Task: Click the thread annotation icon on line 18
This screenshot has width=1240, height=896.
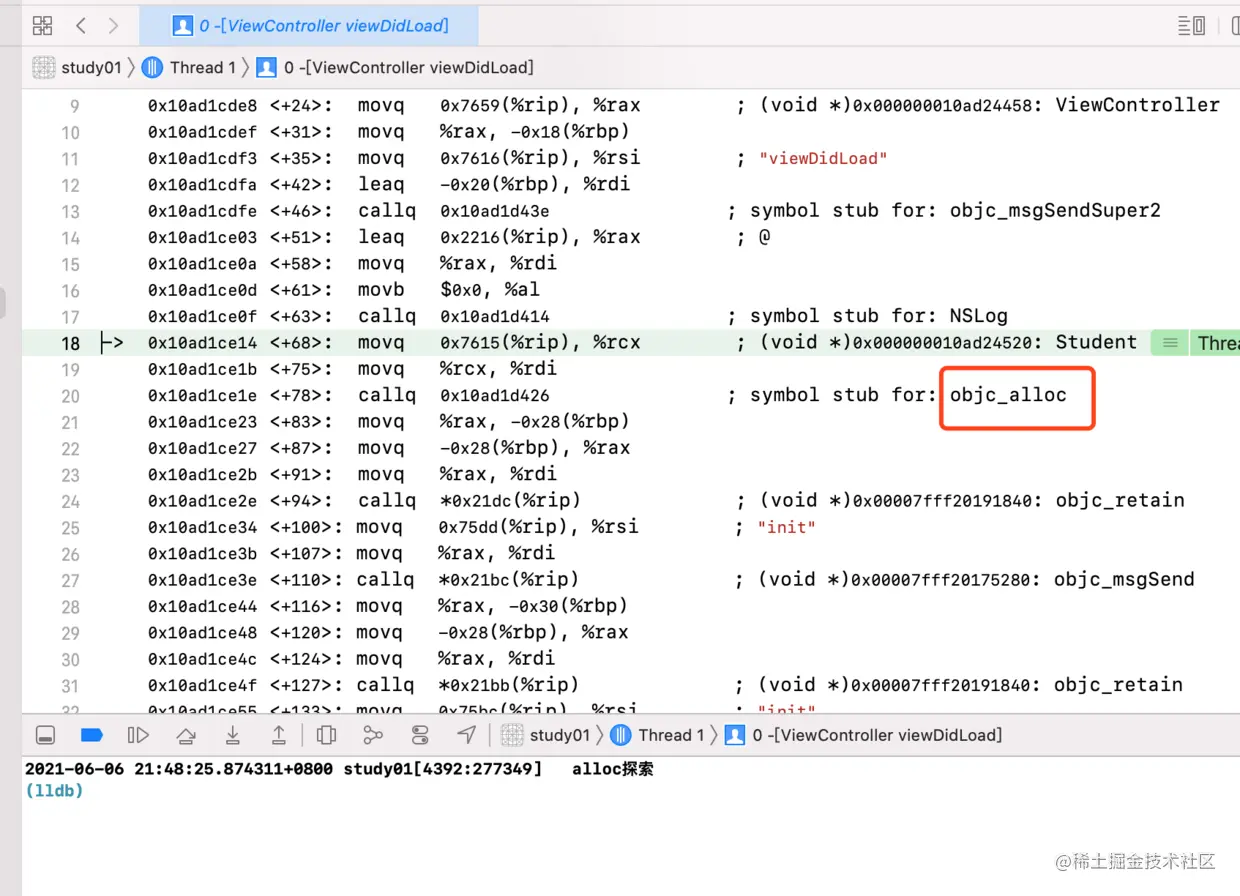Action: point(1169,342)
